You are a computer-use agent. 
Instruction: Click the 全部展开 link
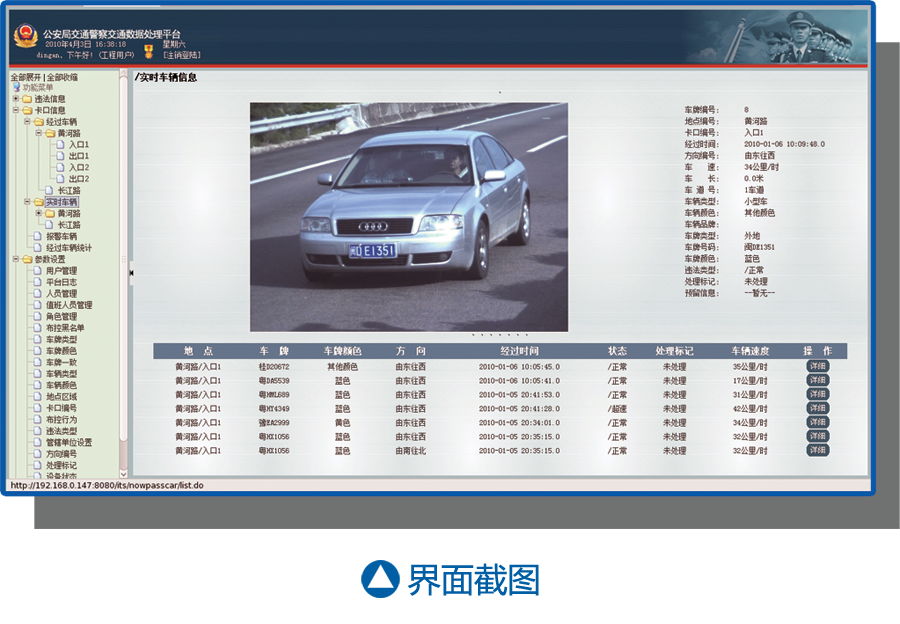[x=26, y=77]
